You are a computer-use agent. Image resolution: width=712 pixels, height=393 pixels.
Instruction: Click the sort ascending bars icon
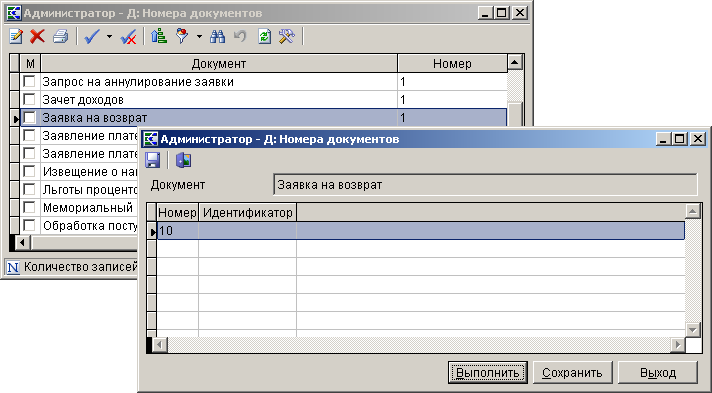[158, 36]
